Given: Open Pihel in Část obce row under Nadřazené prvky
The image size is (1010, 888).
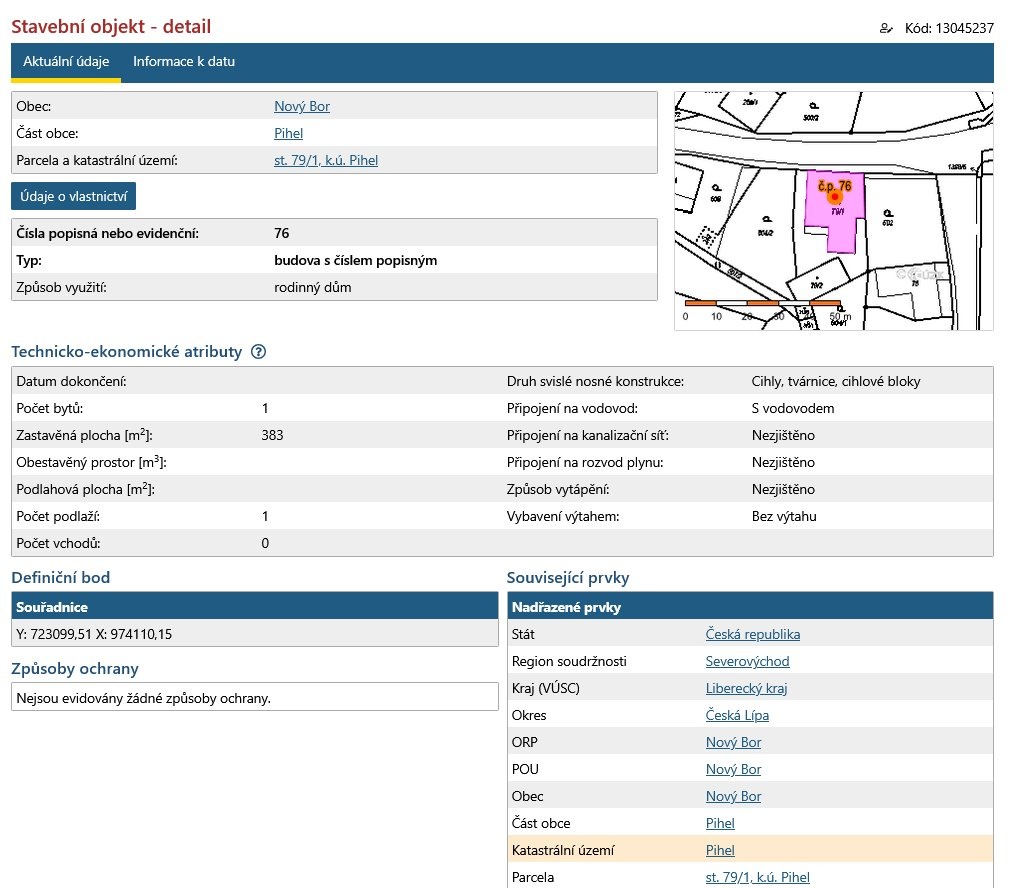Looking at the screenshot, I should pos(720,823).
